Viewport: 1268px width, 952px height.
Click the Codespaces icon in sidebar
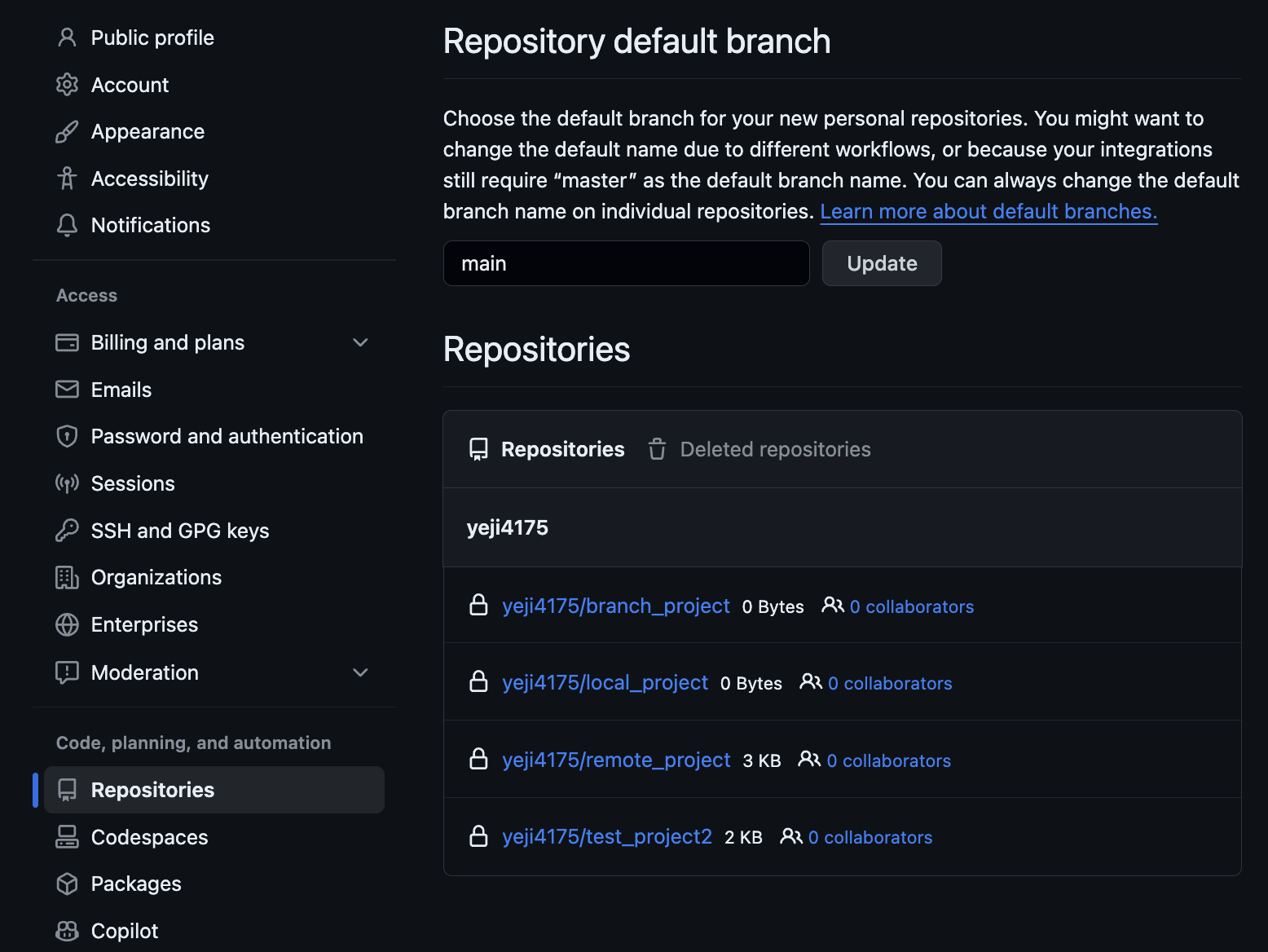coord(67,837)
